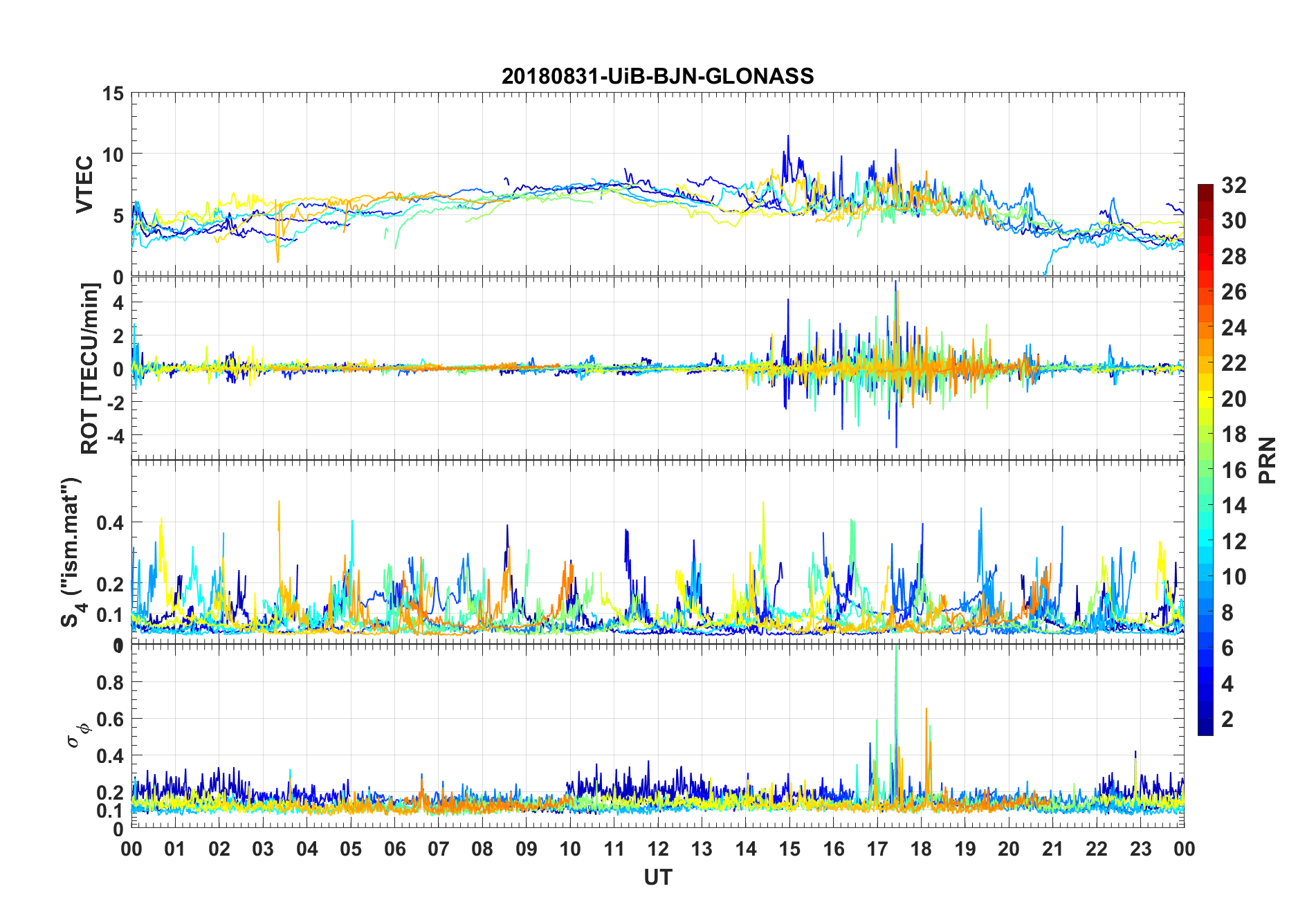Click the PRN colorbar label
Viewport: 1316px width, 920px height.
1268,461
